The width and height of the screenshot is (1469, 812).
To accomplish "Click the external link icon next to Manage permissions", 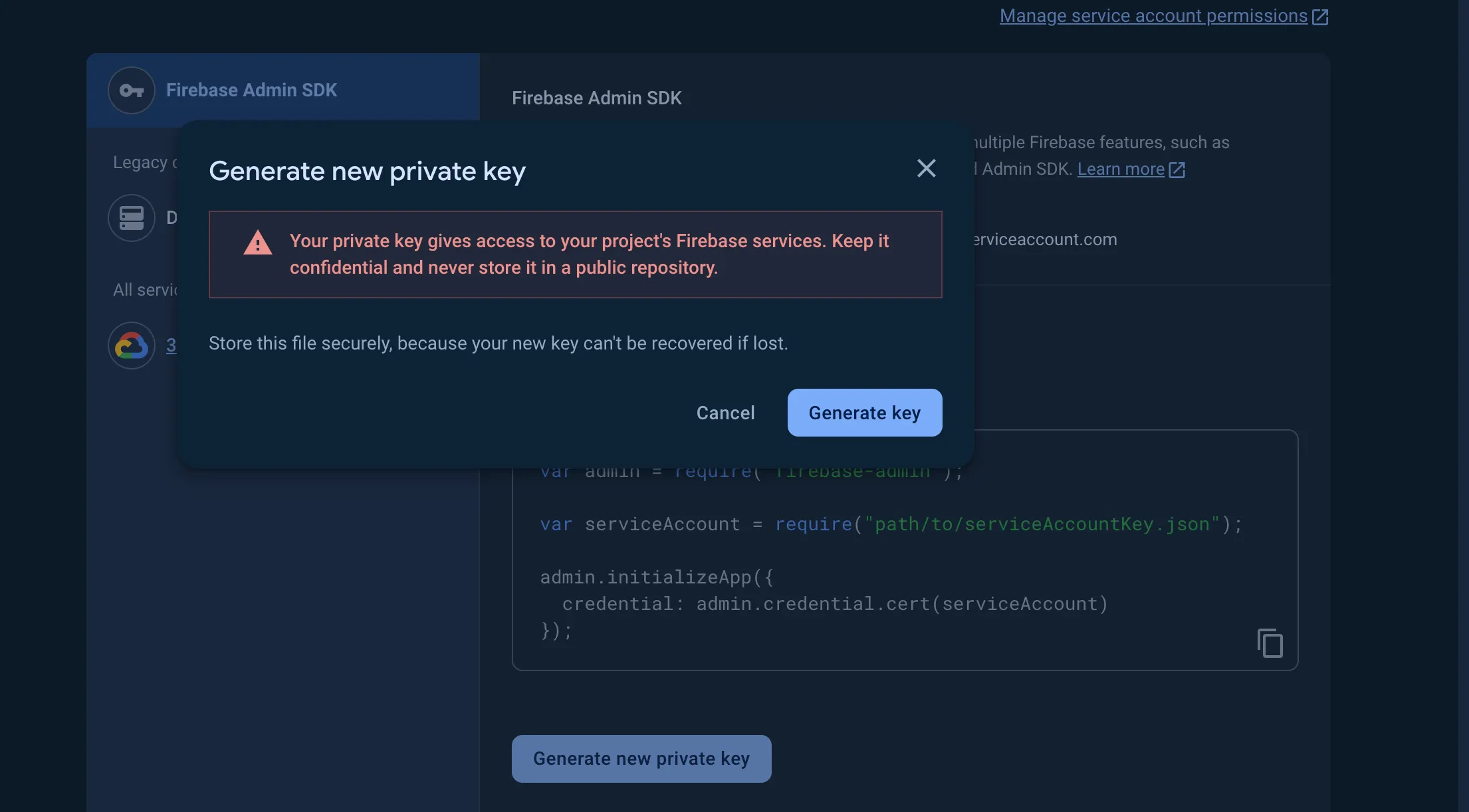I will click(1320, 17).
